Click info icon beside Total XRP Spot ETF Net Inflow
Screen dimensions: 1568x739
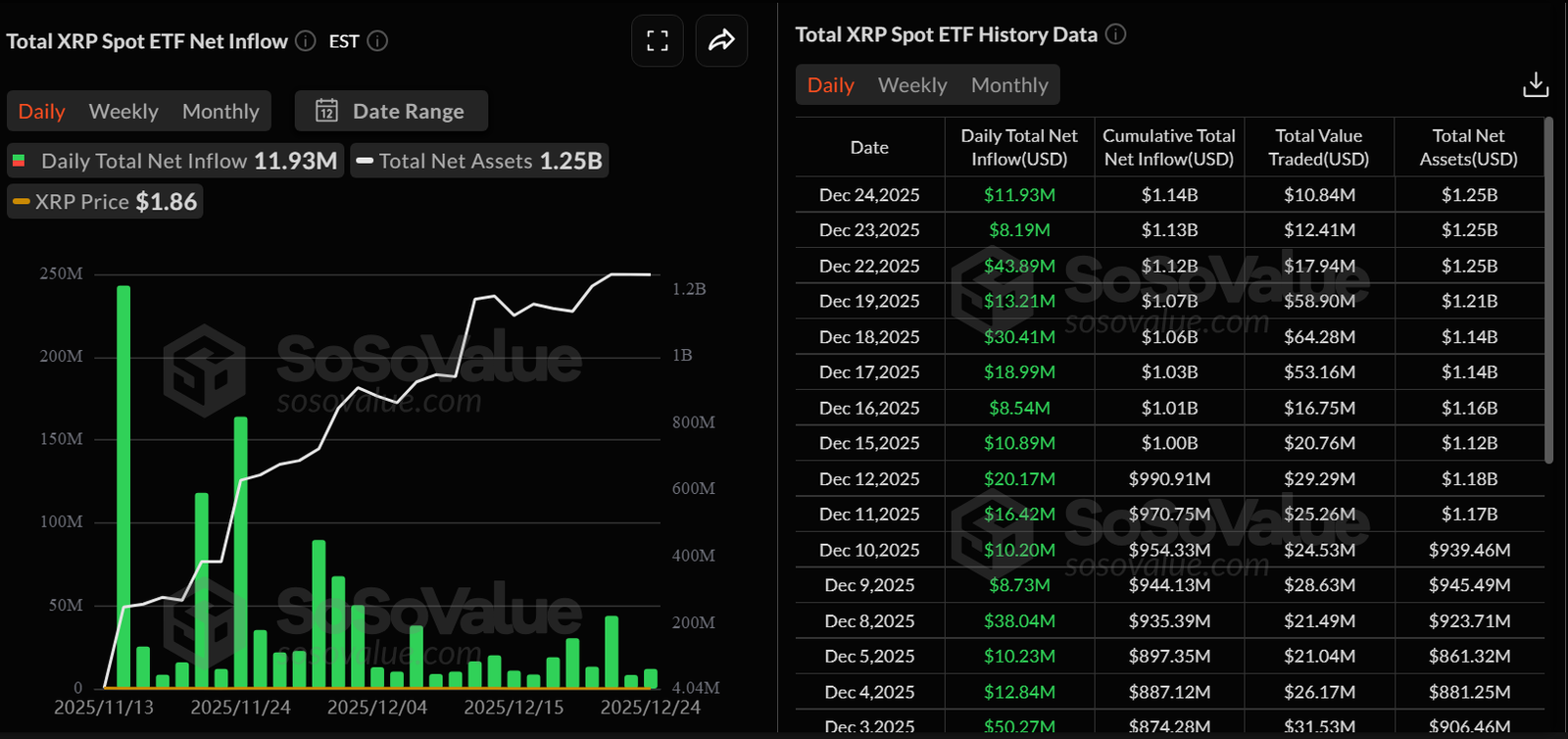306,41
